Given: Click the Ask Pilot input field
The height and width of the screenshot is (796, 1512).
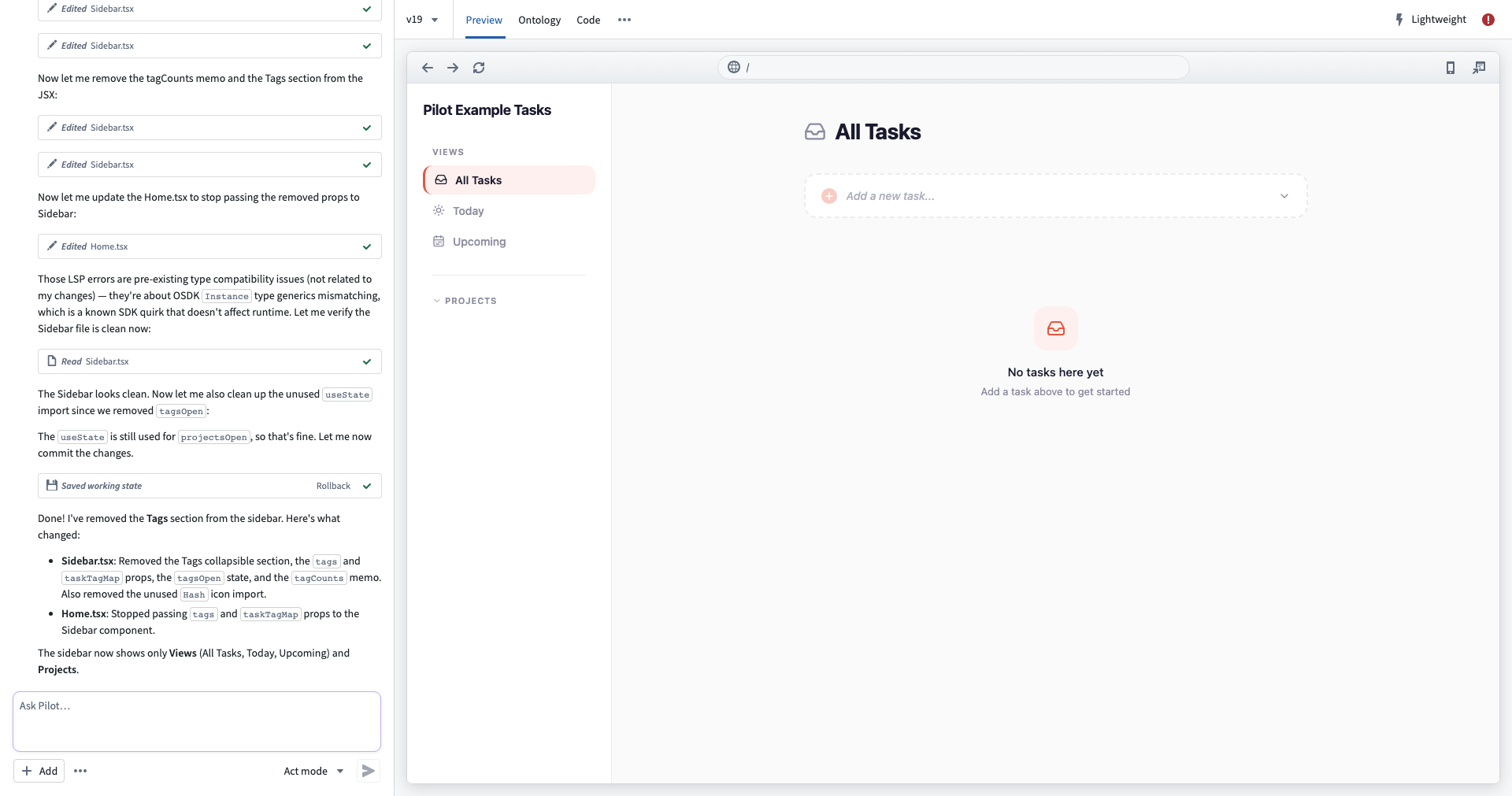Looking at the screenshot, I should pyautogui.click(x=196, y=720).
